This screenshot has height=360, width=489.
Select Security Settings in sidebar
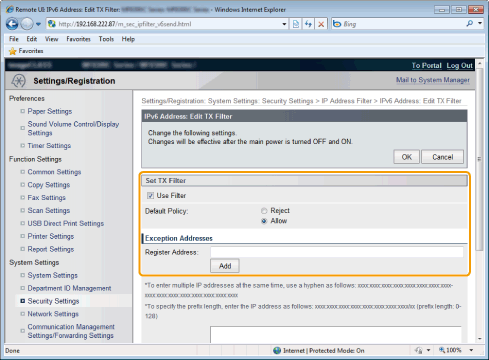(53, 301)
